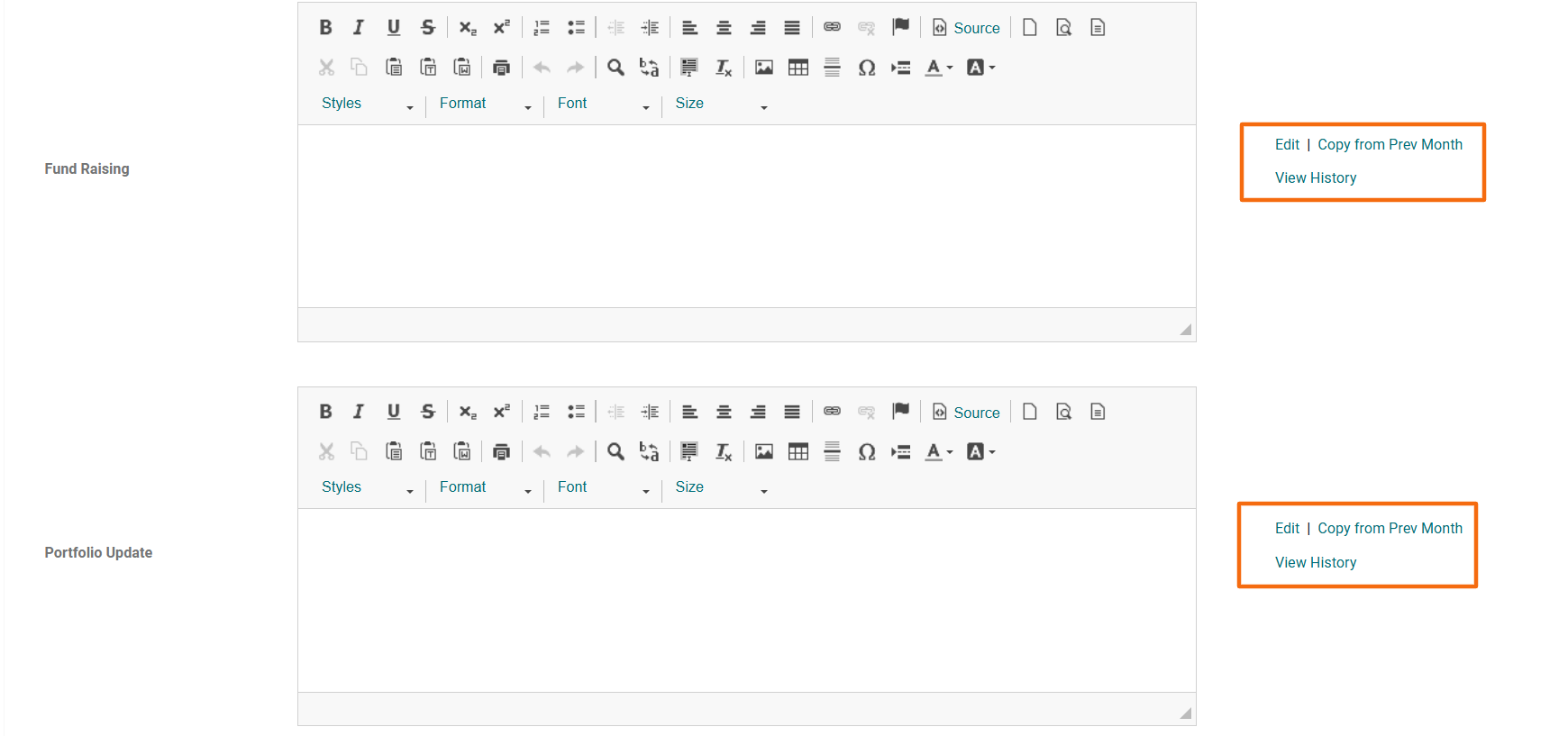
Task: Insert a table in Fund Raising editor
Action: (798, 68)
